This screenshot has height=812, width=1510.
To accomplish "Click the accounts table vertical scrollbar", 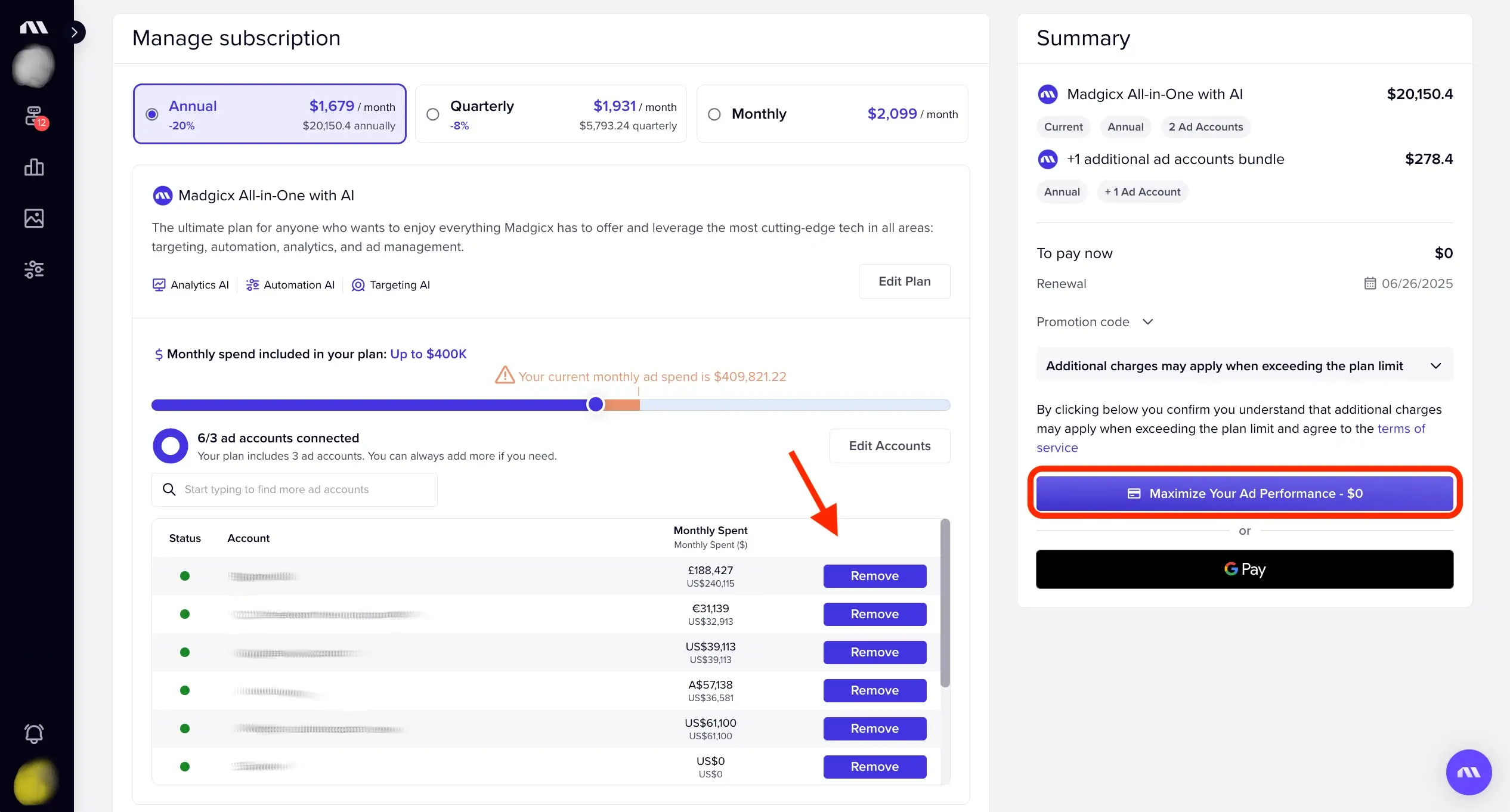I will 945,603.
